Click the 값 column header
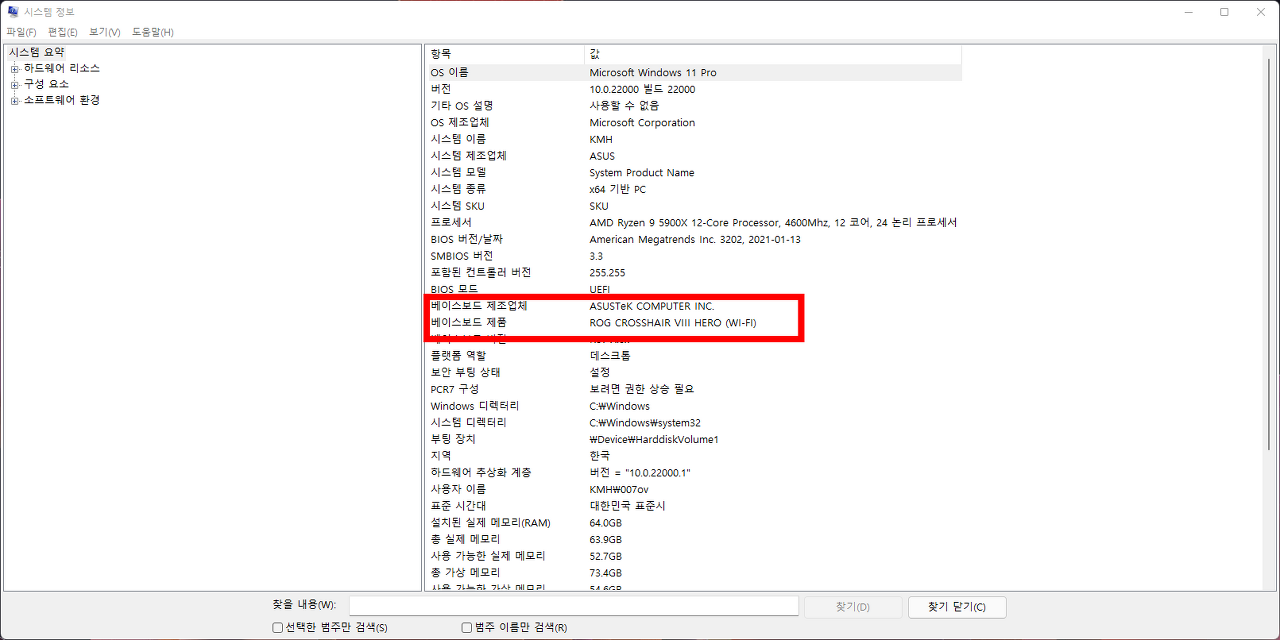 click(x=773, y=54)
